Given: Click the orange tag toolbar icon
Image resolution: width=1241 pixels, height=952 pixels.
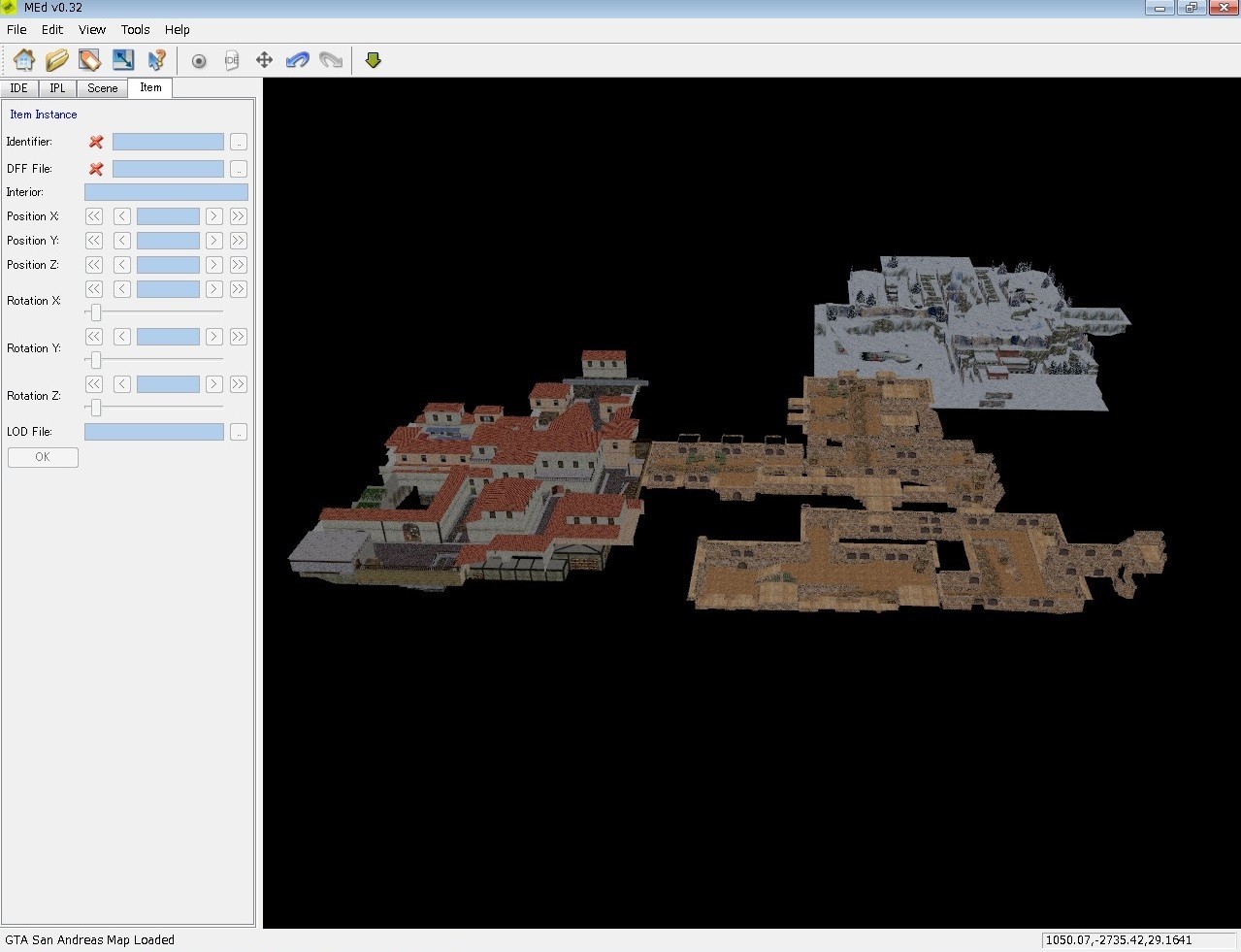Looking at the screenshot, I should 90,60.
